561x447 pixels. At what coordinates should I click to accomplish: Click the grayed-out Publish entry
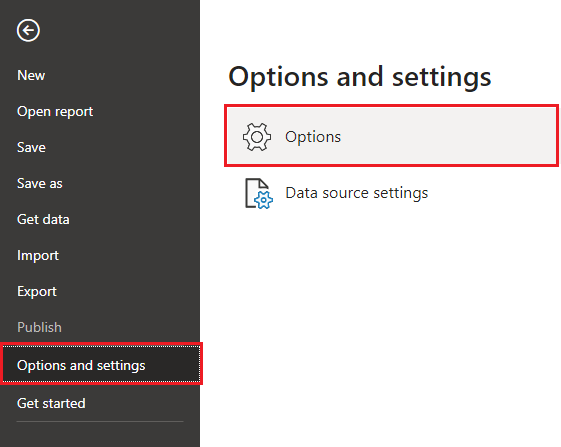(x=39, y=327)
